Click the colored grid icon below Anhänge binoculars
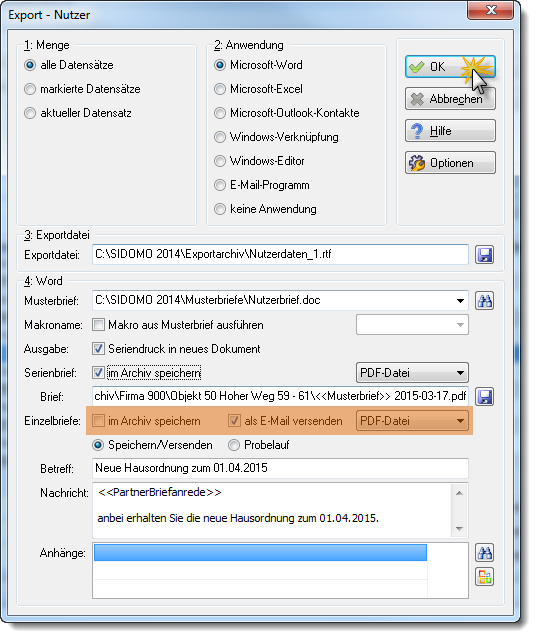The image size is (536, 638). click(484, 577)
